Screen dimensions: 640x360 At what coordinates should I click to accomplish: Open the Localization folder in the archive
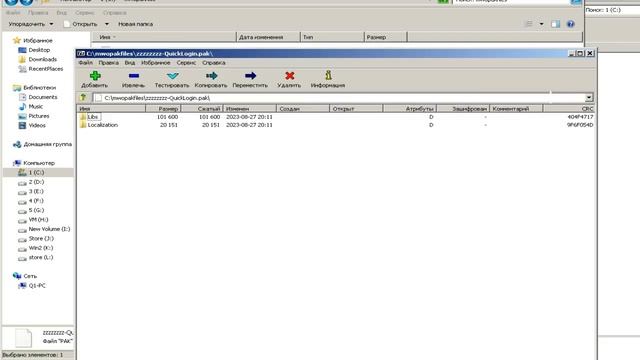(102, 125)
